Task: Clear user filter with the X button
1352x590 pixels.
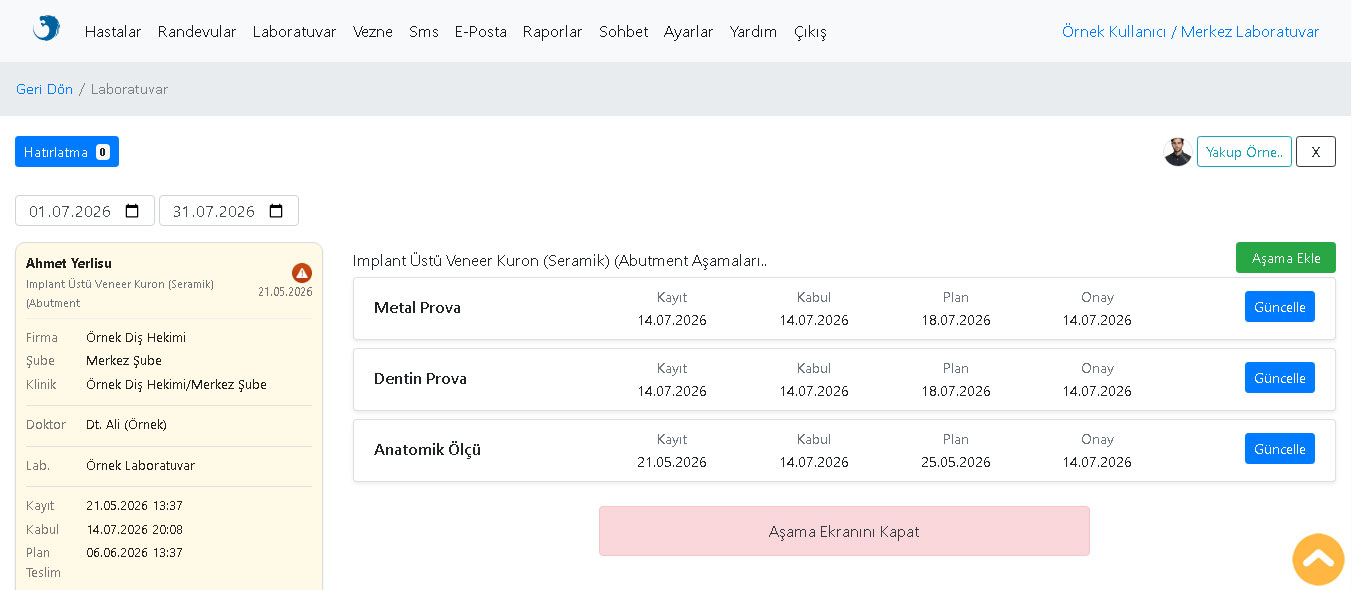Action: (x=1316, y=152)
